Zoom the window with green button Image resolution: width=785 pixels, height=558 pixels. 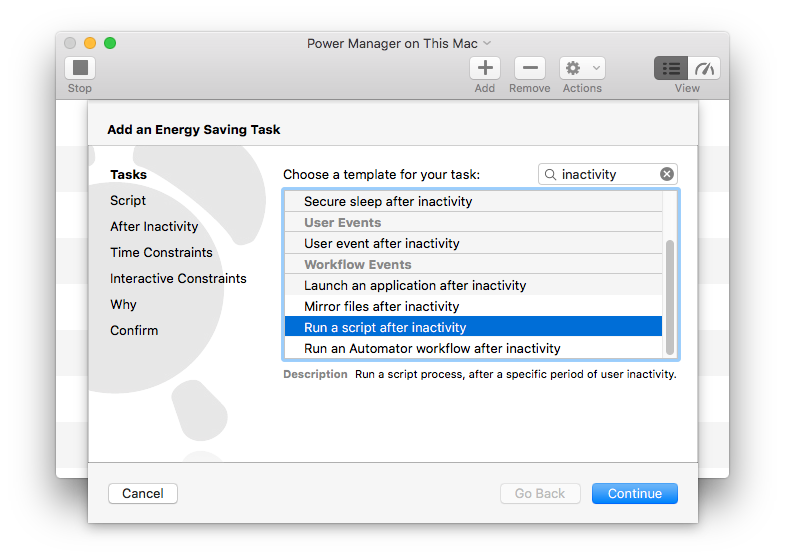tap(110, 43)
